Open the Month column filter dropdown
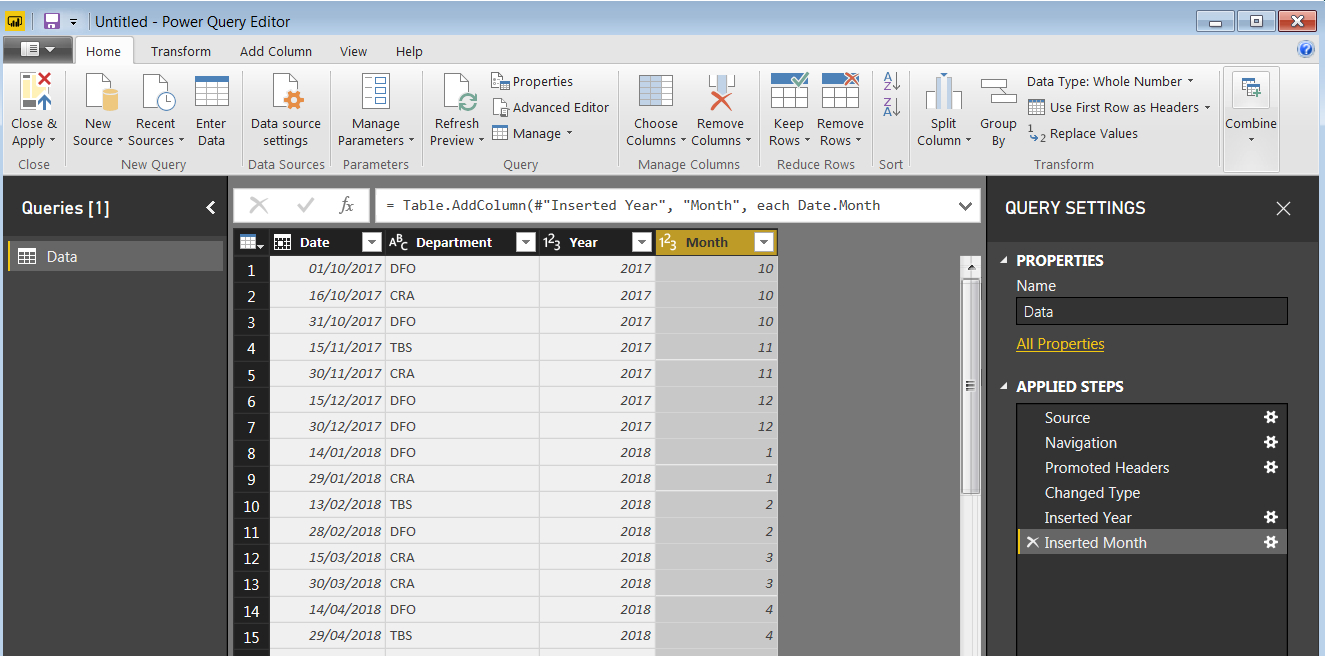The width and height of the screenshot is (1325, 656). point(764,242)
